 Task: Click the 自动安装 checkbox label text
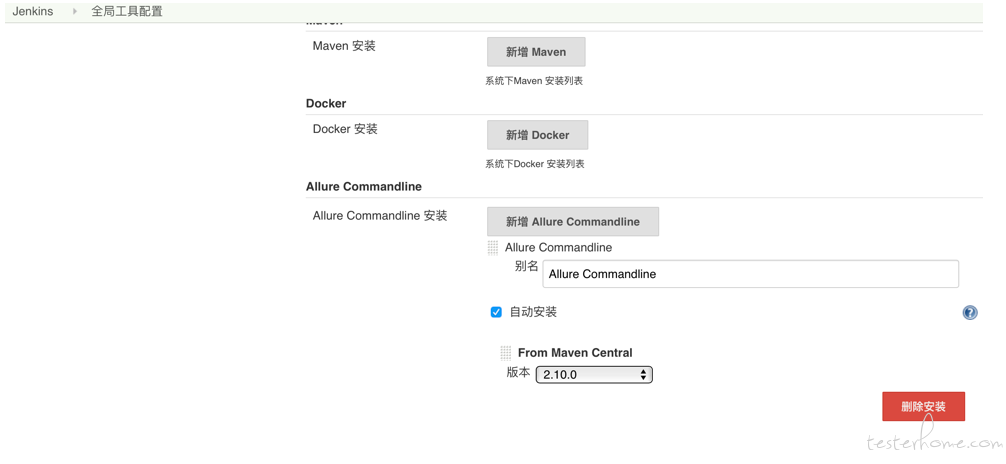click(533, 313)
